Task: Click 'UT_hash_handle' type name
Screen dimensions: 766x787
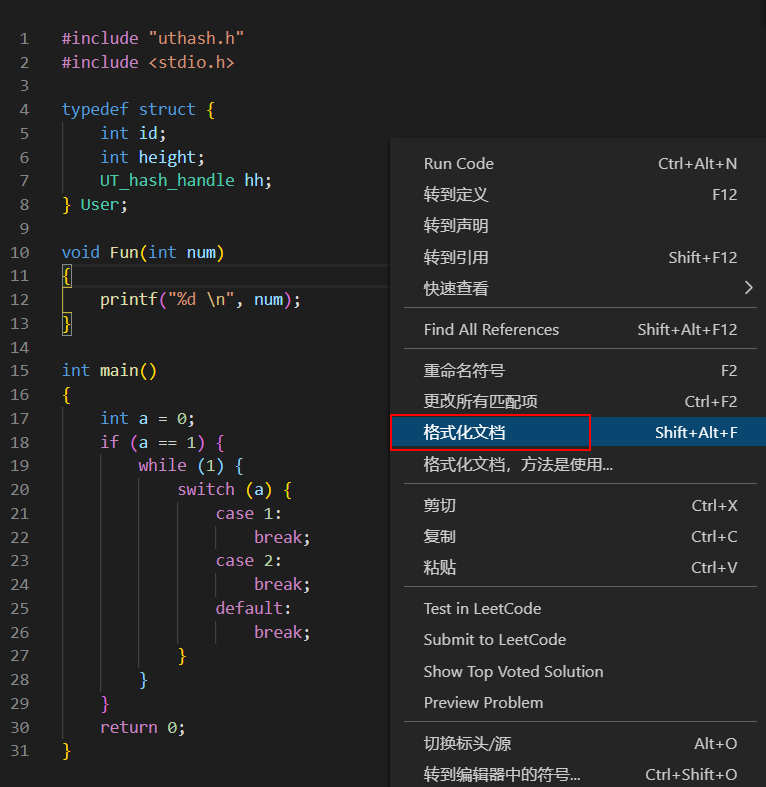Action: pyautogui.click(x=167, y=181)
